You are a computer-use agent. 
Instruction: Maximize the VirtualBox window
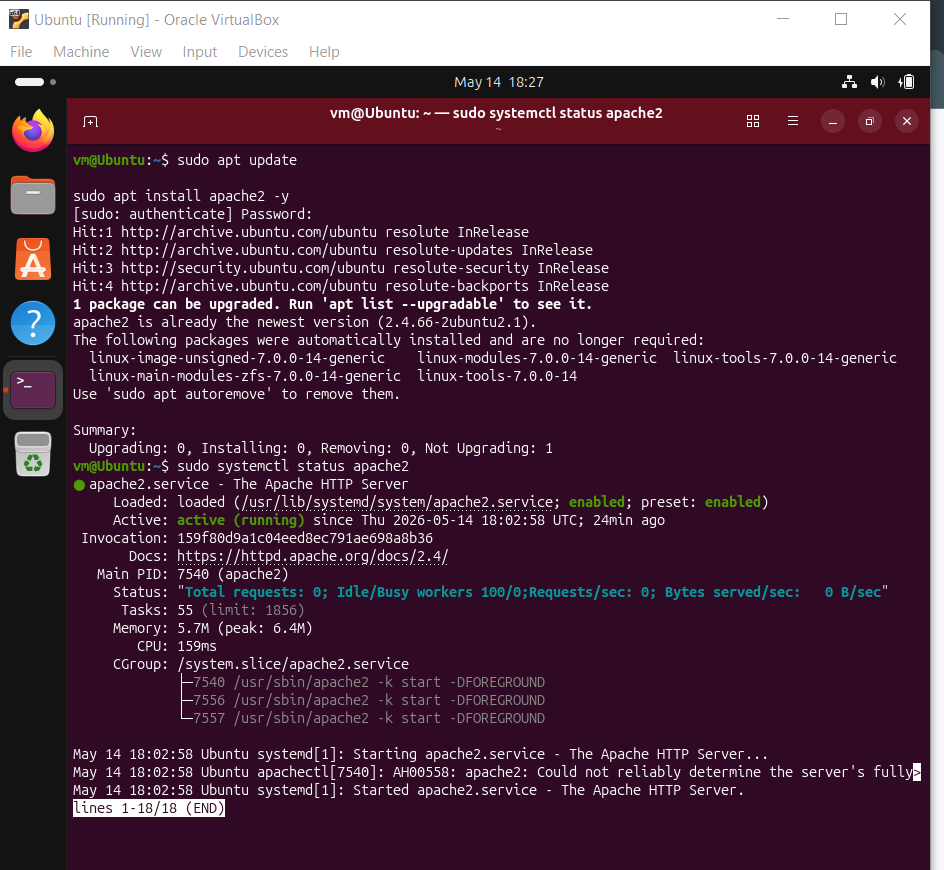(x=841, y=19)
